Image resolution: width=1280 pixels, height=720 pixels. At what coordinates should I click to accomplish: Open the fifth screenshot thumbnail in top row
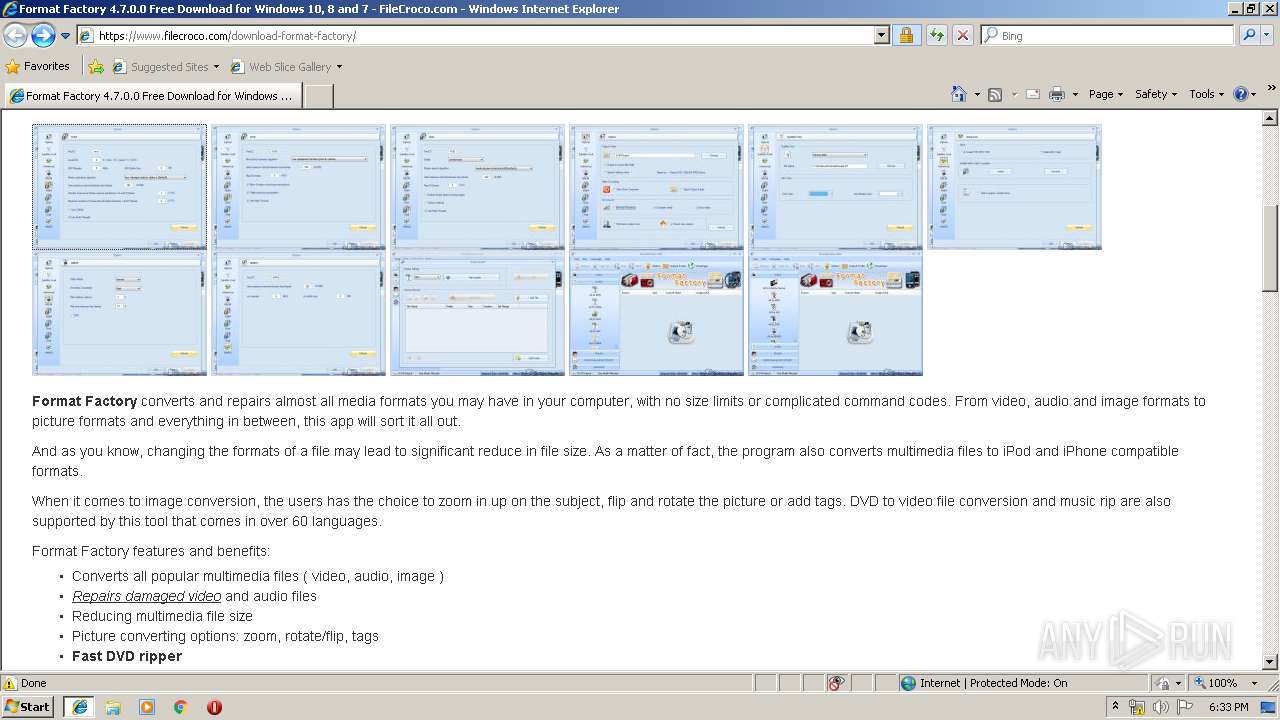point(836,187)
